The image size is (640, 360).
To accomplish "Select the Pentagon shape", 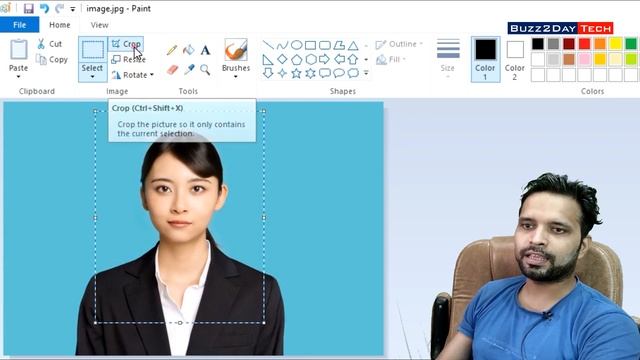I will coord(296,60).
